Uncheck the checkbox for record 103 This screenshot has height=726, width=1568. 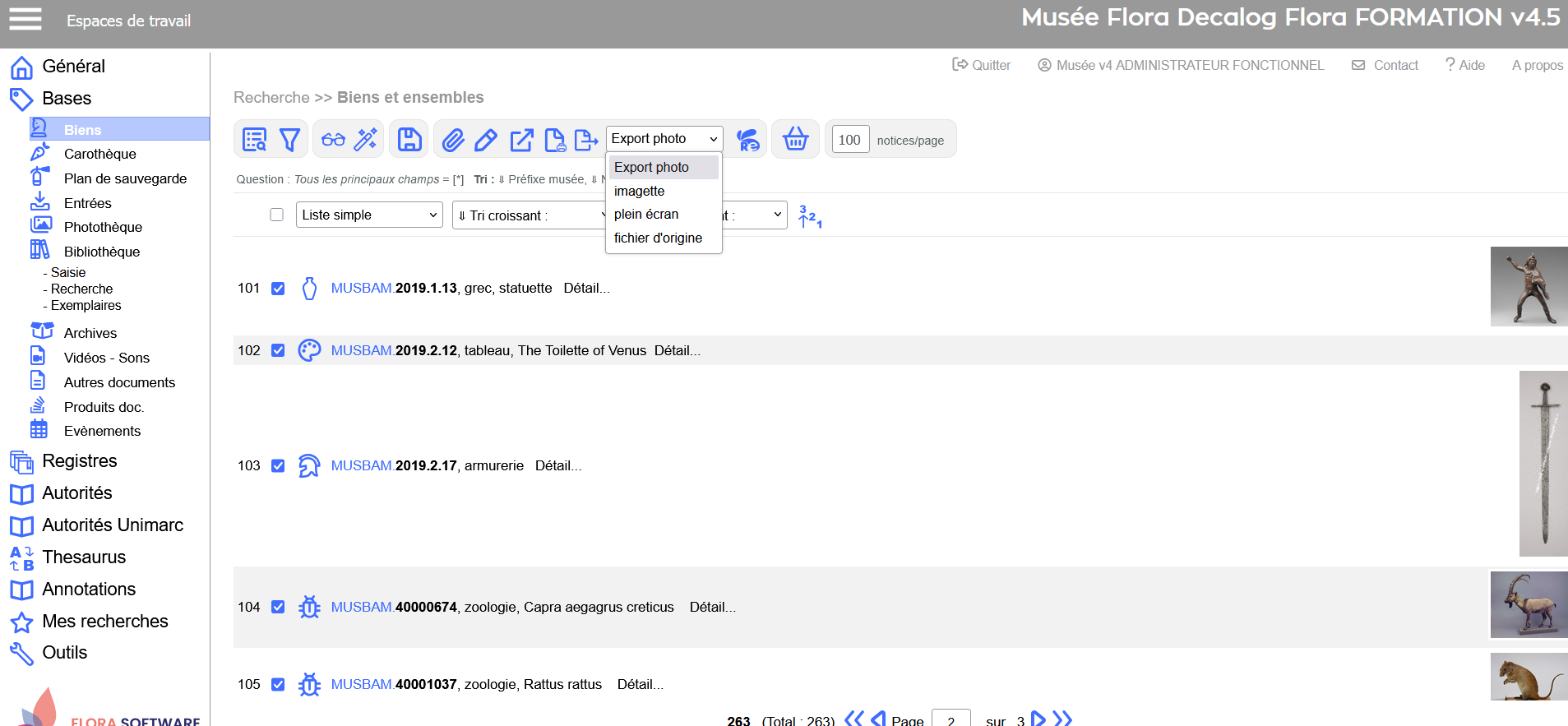tap(278, 466)
